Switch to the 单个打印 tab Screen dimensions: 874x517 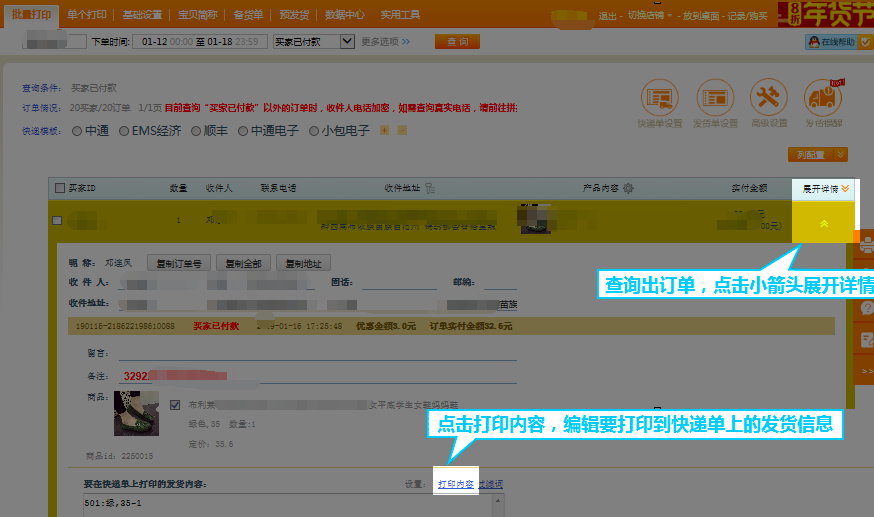point(86,15)
